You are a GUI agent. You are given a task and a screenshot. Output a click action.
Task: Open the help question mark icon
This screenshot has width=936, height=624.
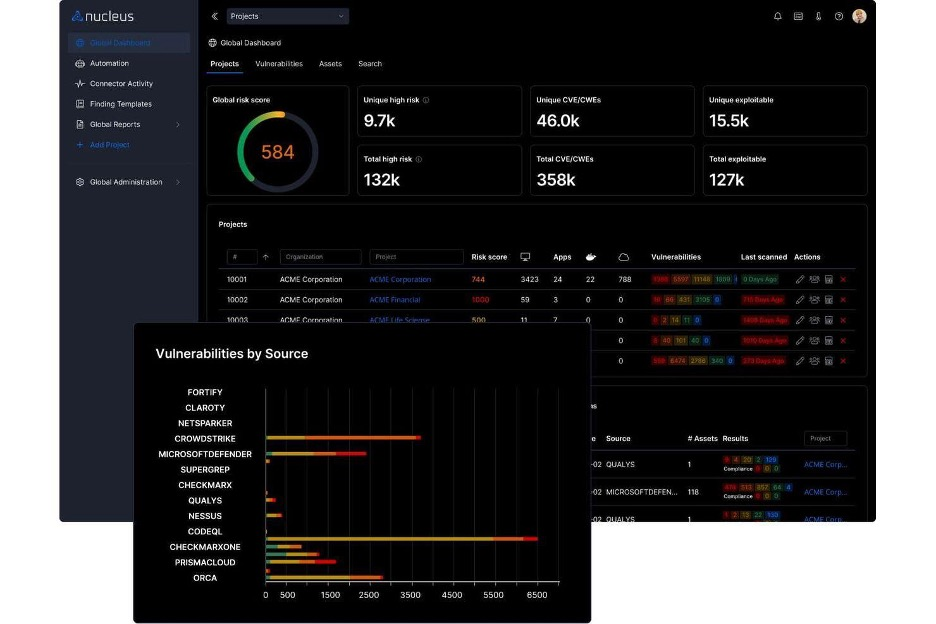click(839, 16)
